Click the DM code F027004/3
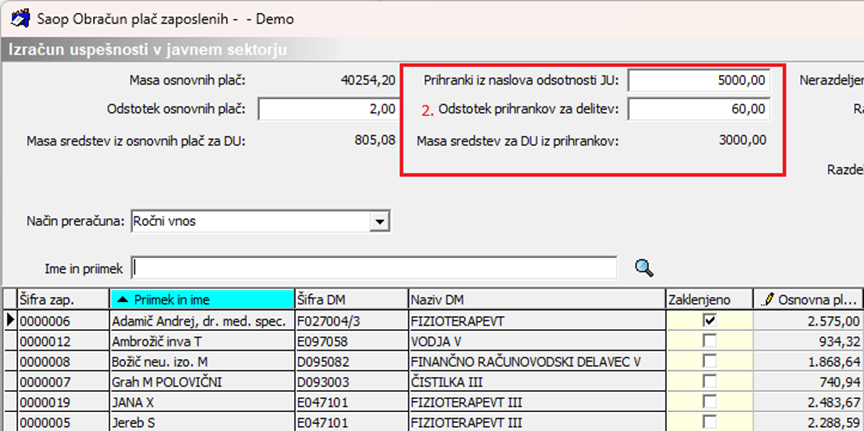Viewport: 864px width, 431px height. click(x=331, y=321)
